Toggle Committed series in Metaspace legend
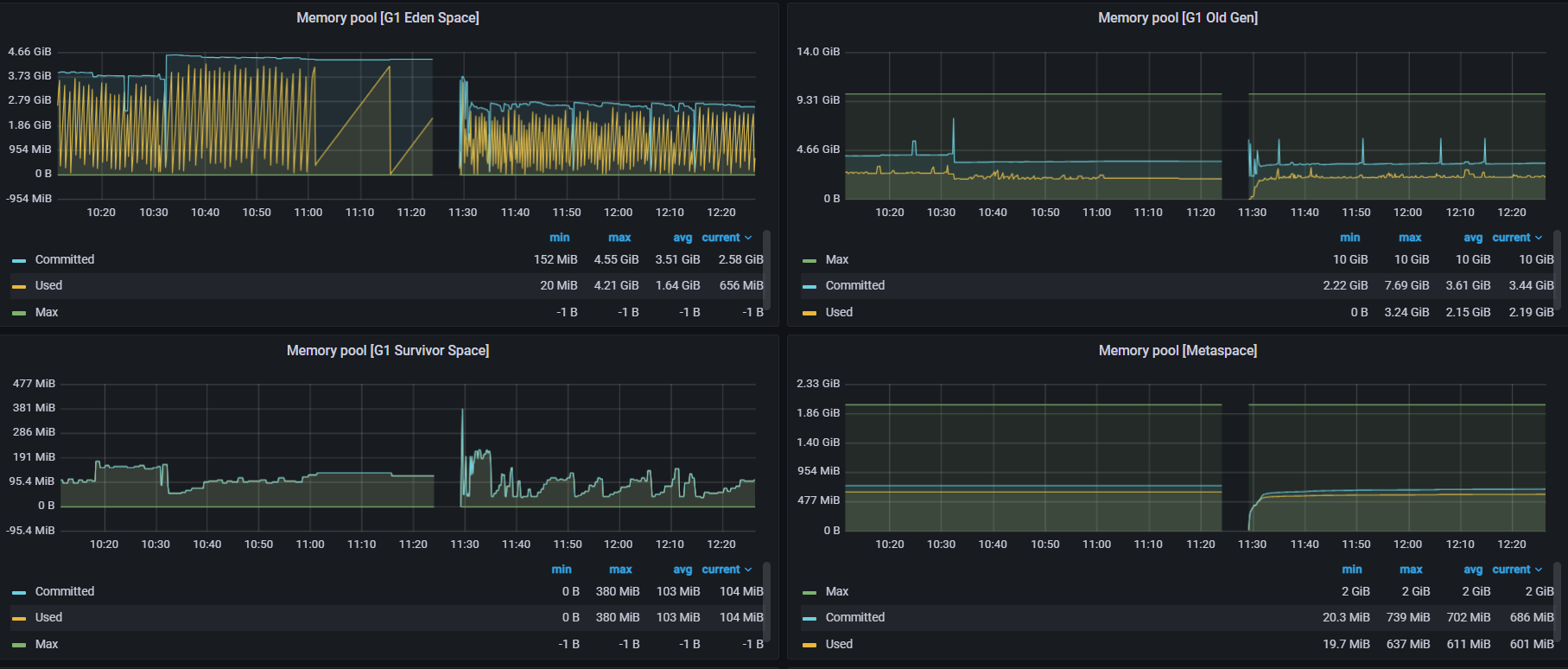The width and height of the screenshot is (1568, 669). pos(855,617)
